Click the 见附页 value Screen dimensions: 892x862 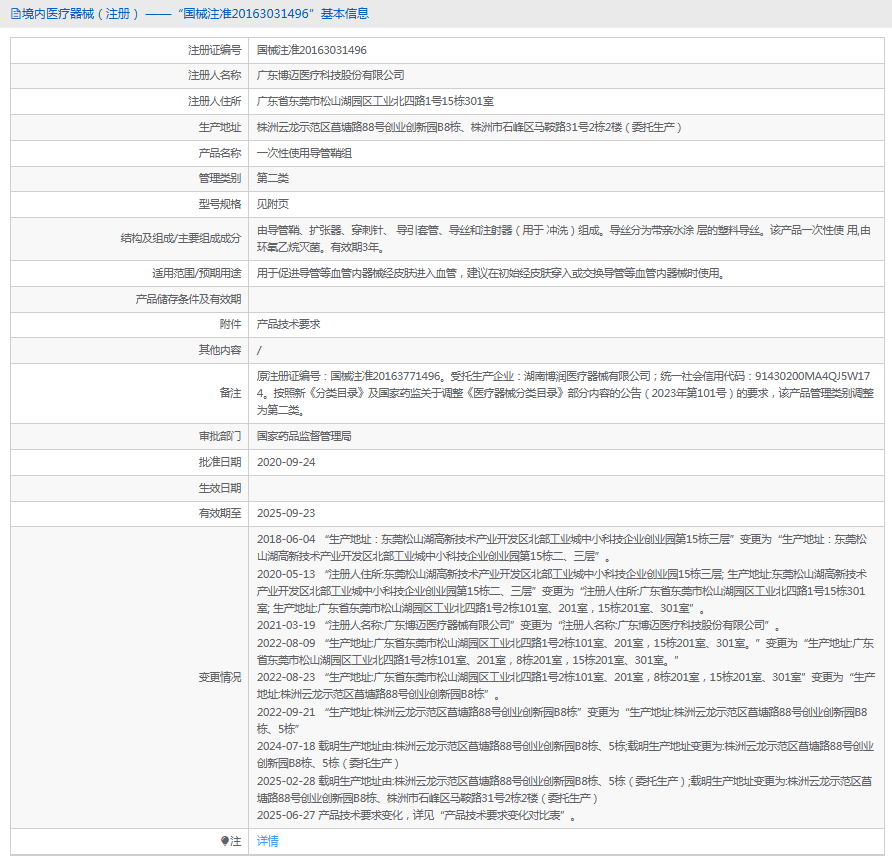[x=272, y=204]
